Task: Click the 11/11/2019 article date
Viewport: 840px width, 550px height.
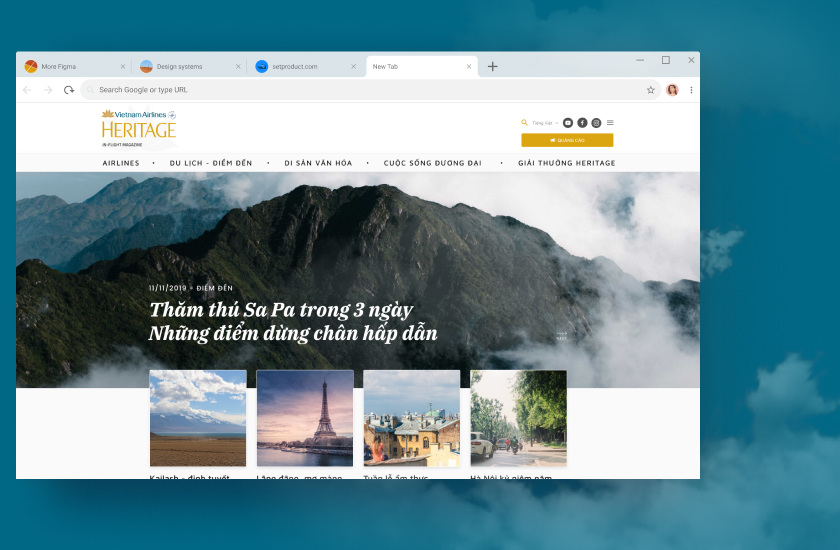Action: (168, 288)
